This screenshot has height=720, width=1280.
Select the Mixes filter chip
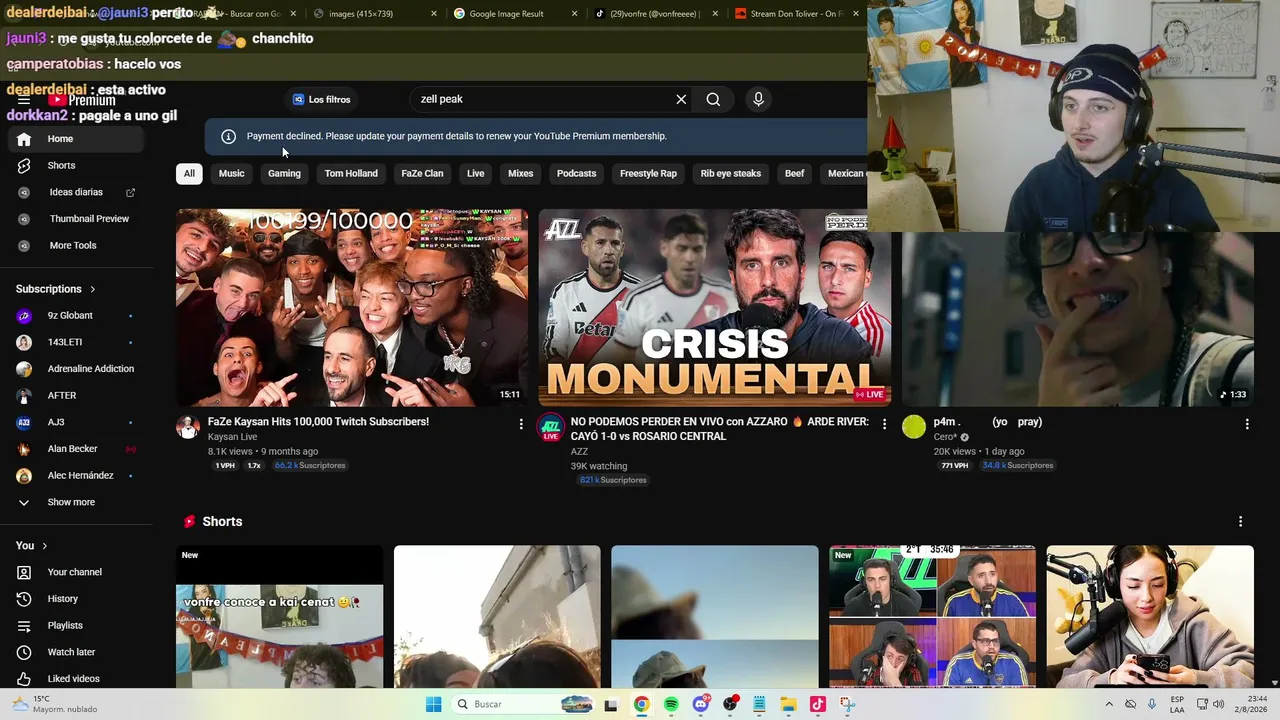pos(520,173)
